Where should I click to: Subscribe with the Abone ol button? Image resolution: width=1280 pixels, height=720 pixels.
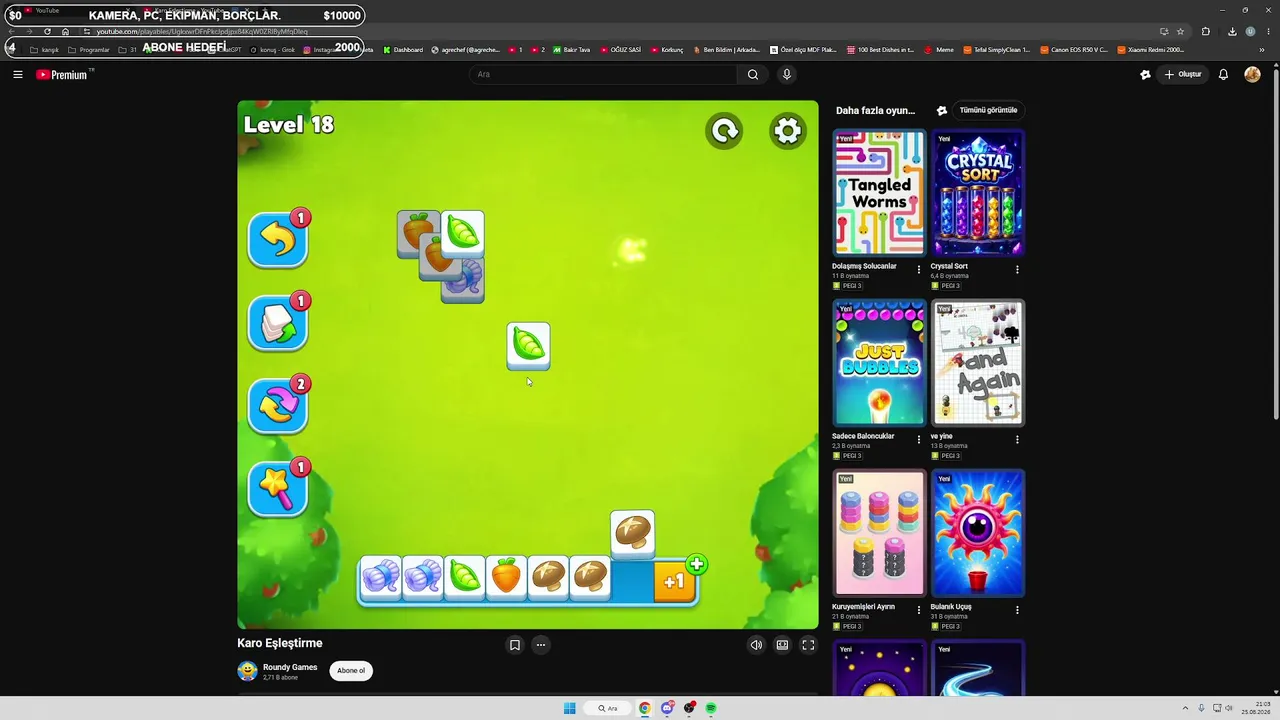tap(351, 671)
